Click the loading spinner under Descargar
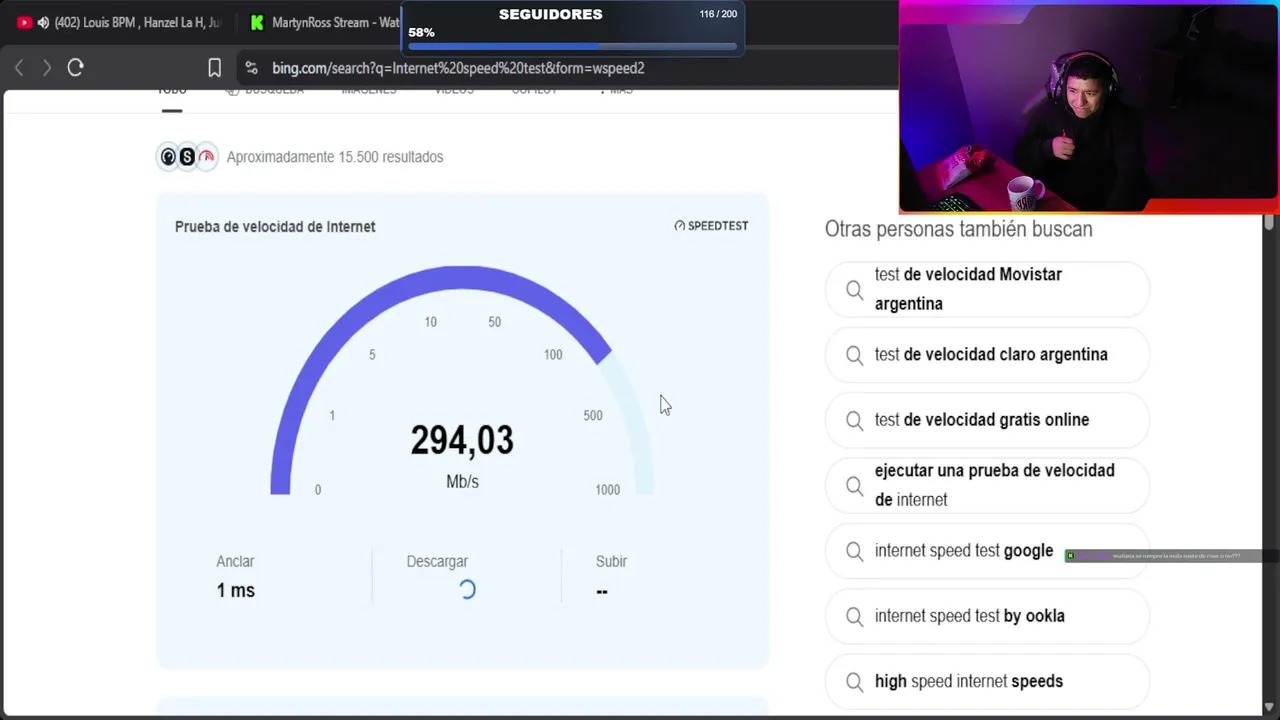The image size is (1280, 720). pos(466,590)
